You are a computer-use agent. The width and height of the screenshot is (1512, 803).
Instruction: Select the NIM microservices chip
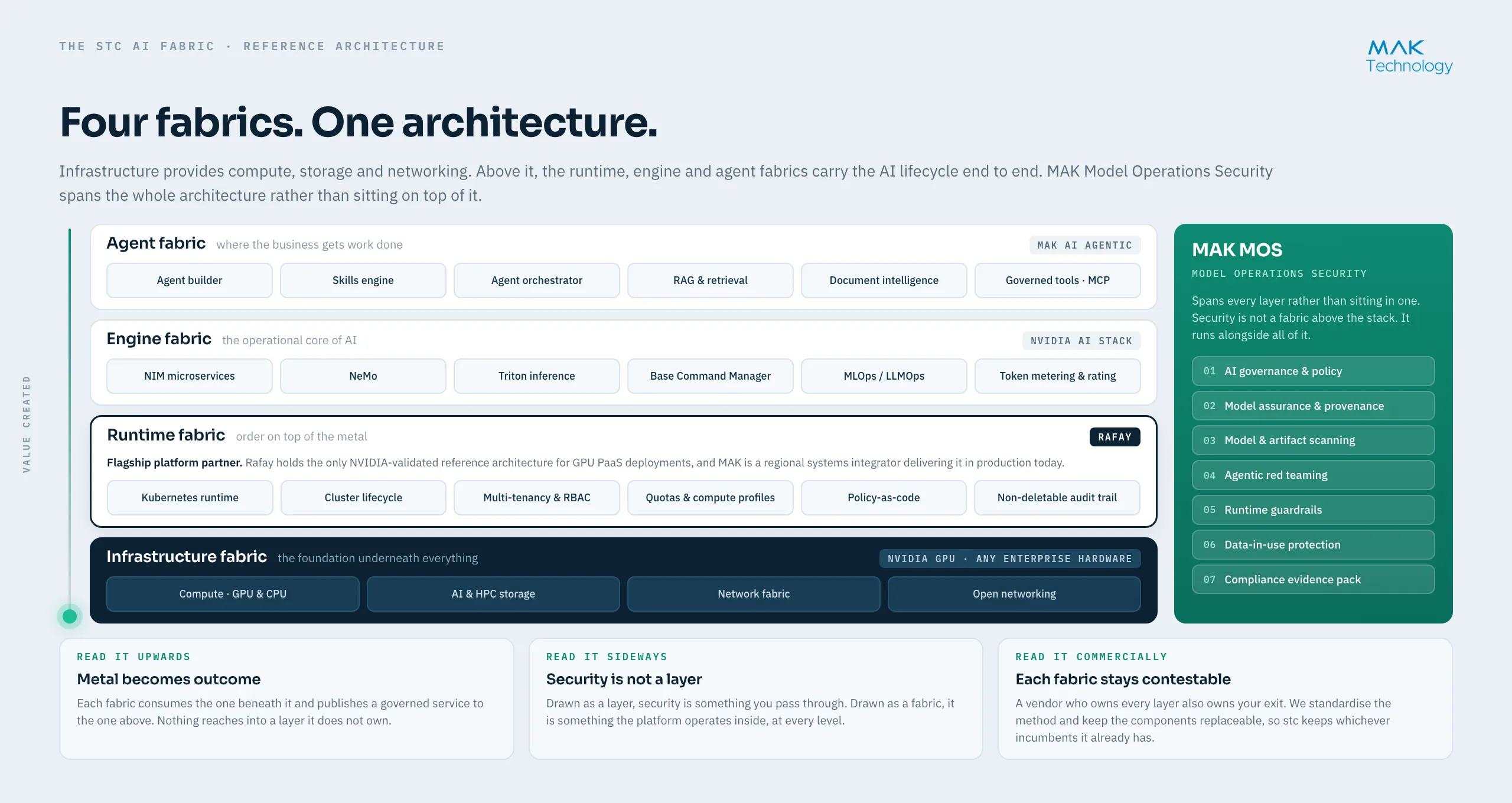[190, 376]
